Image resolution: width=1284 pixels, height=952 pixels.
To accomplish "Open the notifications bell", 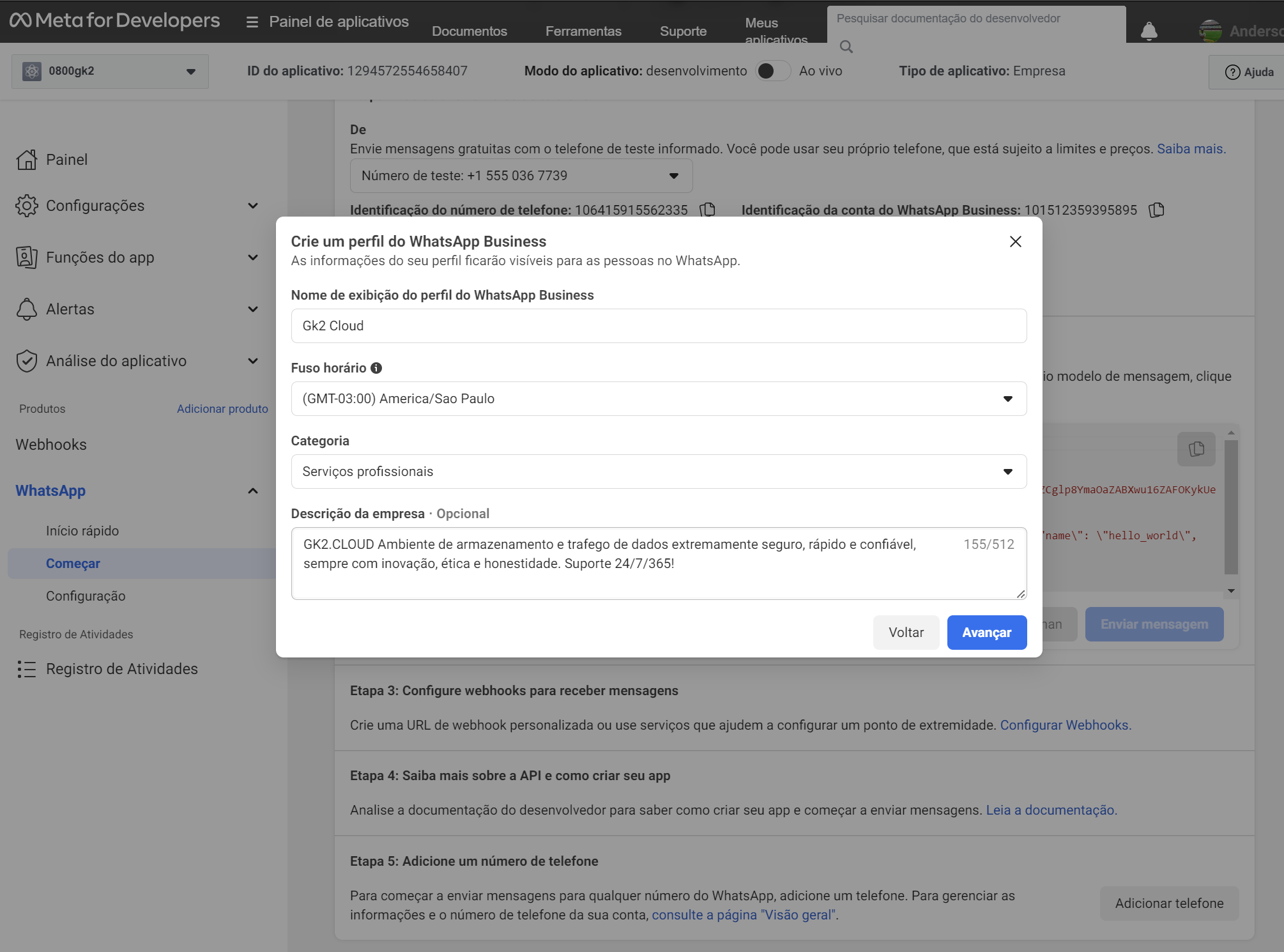I will tap(1149, 31).
